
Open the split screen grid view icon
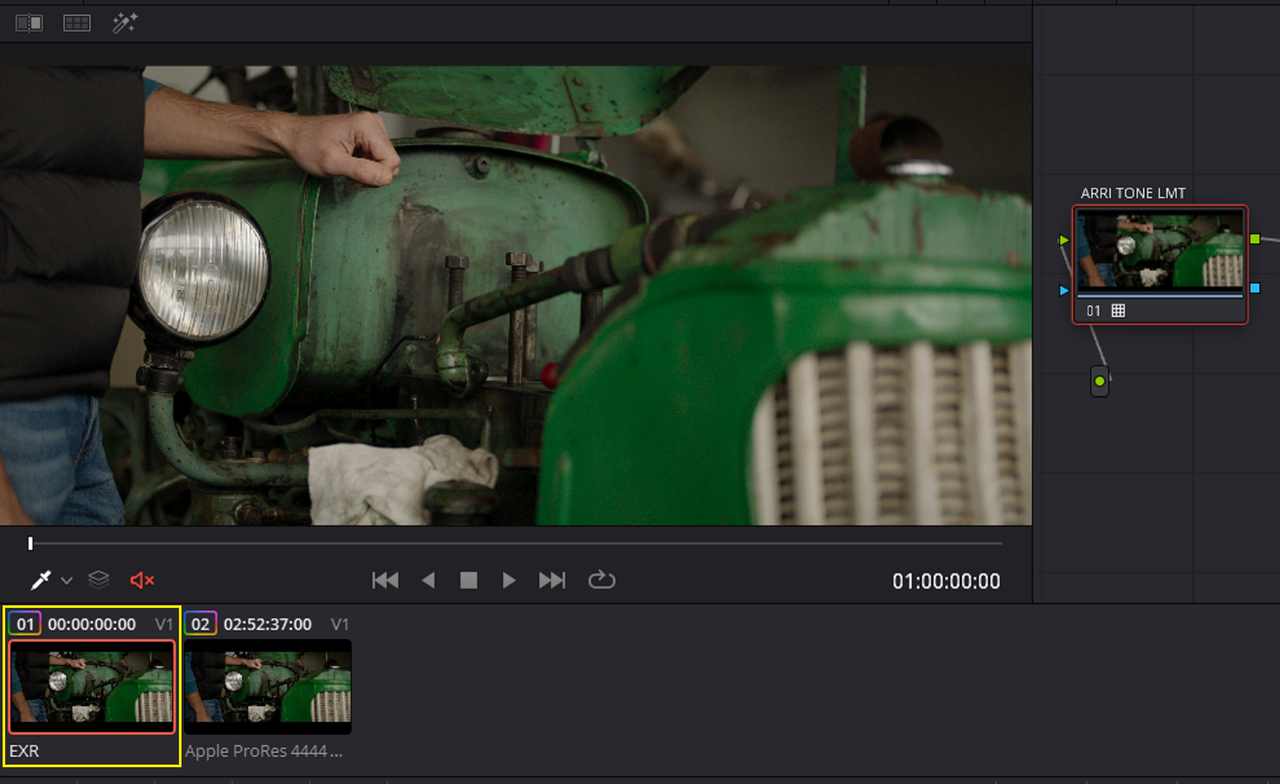click(77, 23)
